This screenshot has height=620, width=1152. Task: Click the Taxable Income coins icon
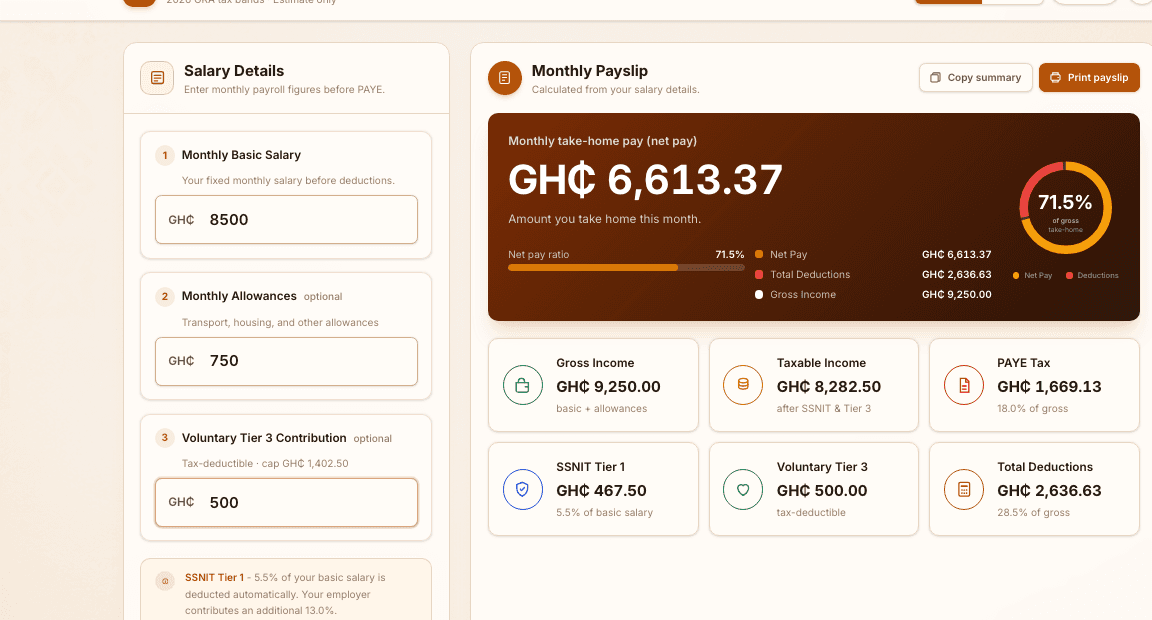743,385
